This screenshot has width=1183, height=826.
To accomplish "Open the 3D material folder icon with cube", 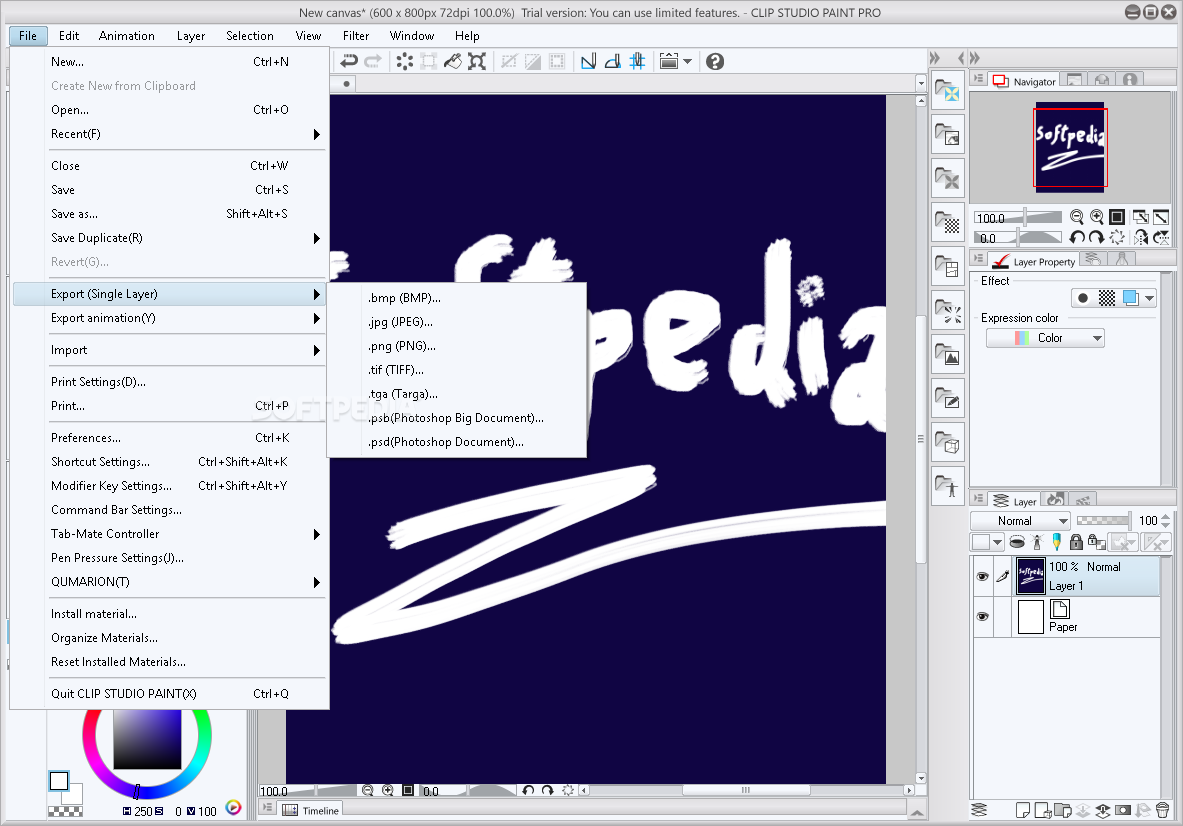I will point(948,442).
